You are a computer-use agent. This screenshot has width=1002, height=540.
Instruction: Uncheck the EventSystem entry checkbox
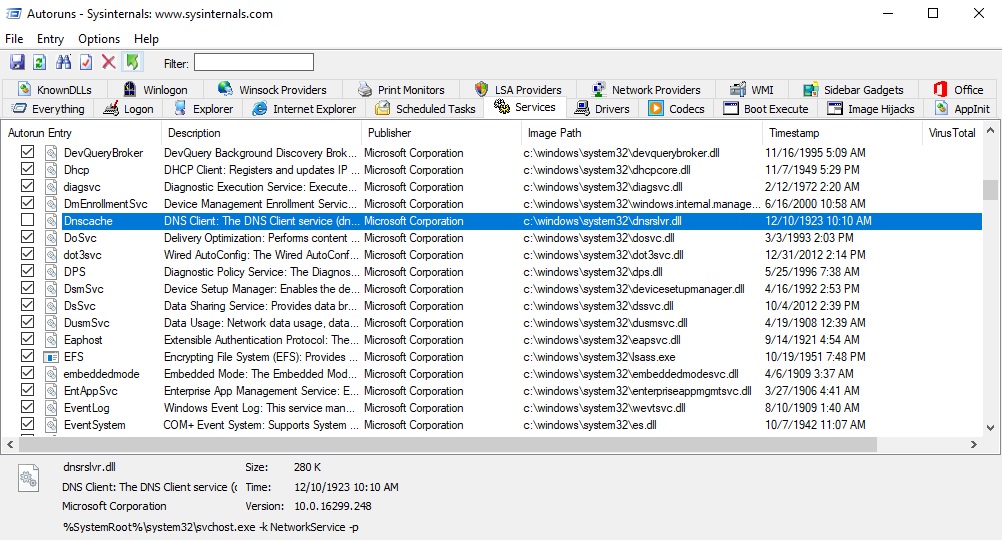click(x=27, y=424)
